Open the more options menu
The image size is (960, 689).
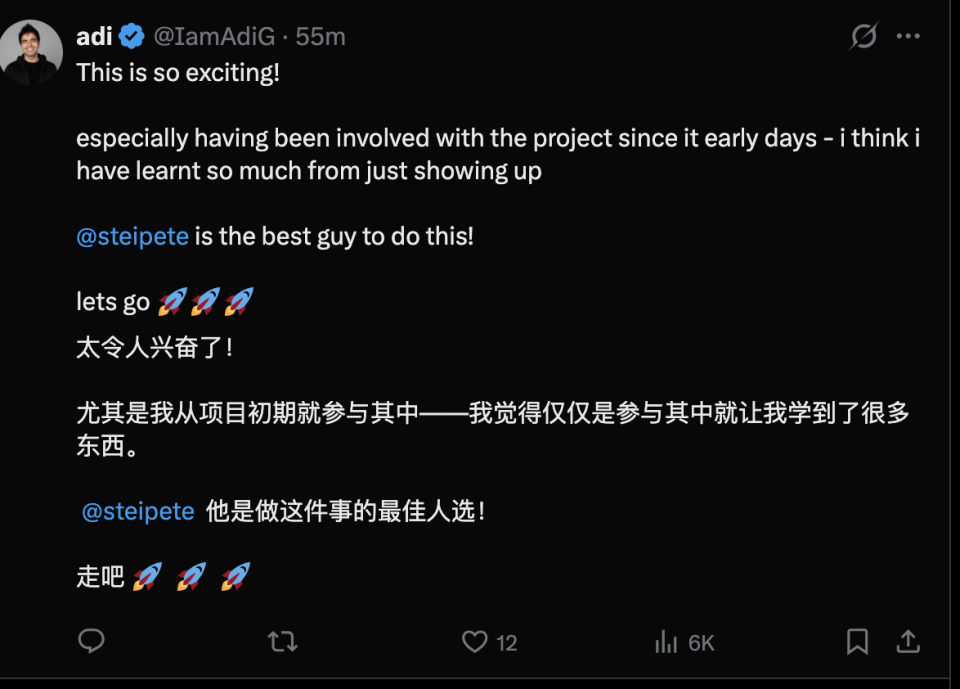click(907, 35)
